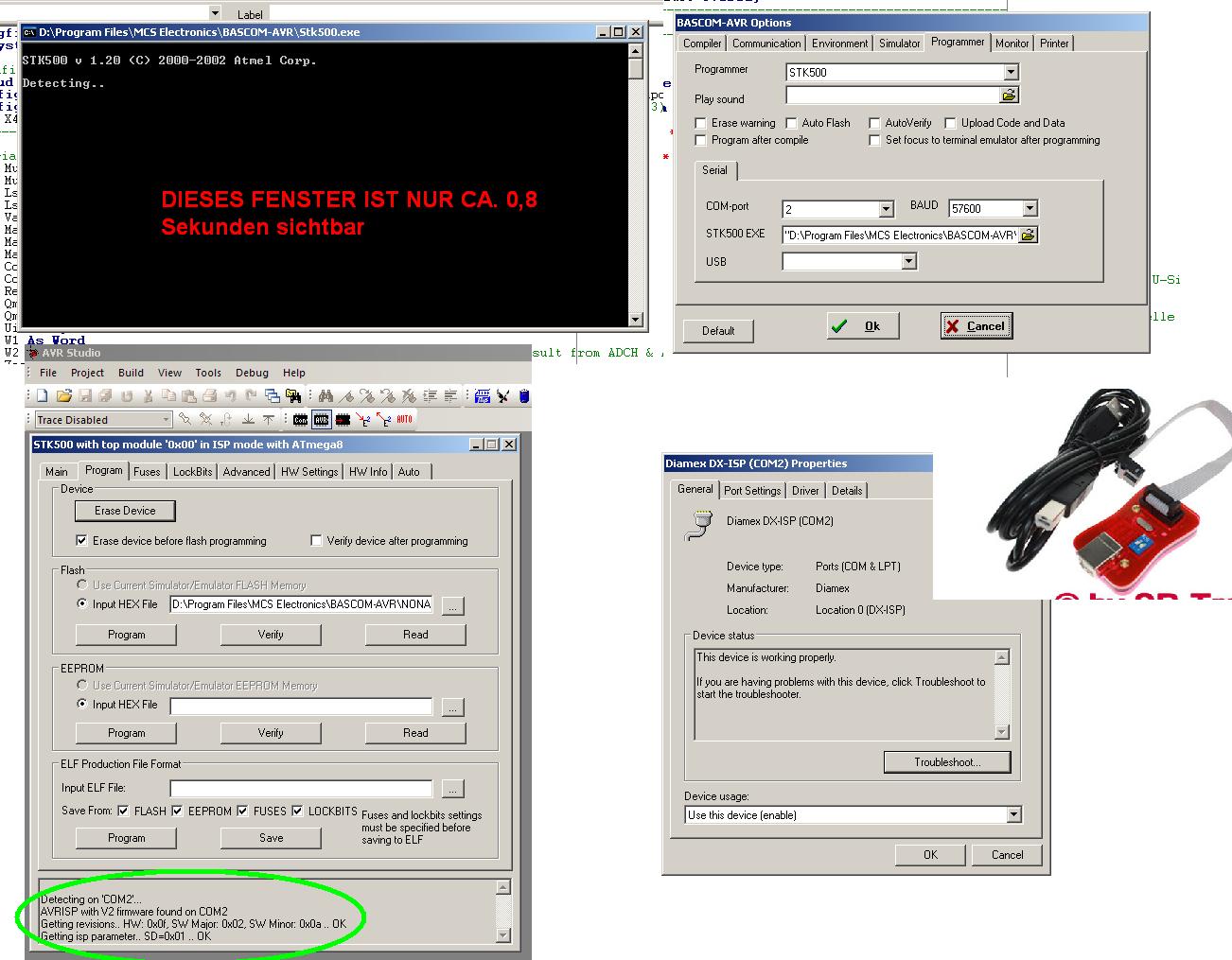1232x960 pixels.
Task: Click the 'Con' connect chip icon
Action: (300, 419)
